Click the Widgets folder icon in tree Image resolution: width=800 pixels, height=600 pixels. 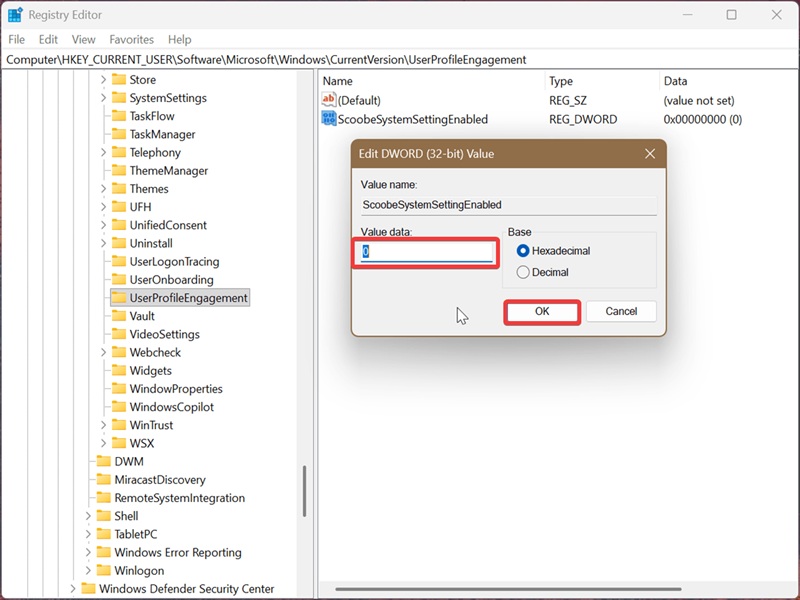click(x=119, y=370)
